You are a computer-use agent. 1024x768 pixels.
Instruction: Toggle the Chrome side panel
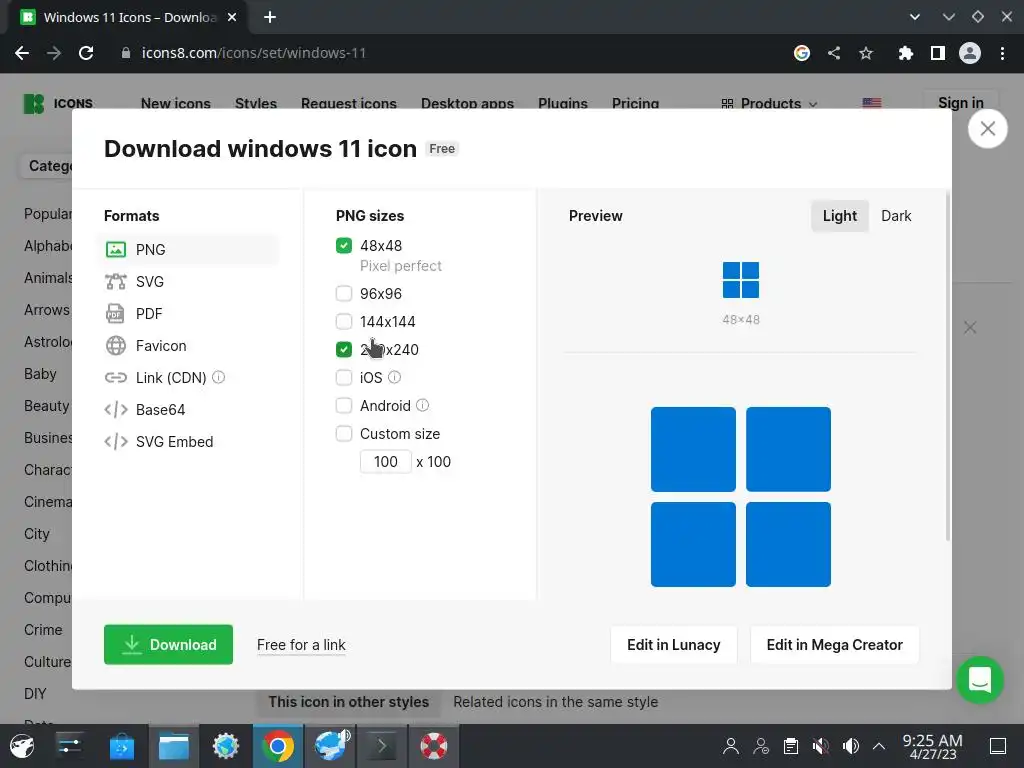(938, 53)
